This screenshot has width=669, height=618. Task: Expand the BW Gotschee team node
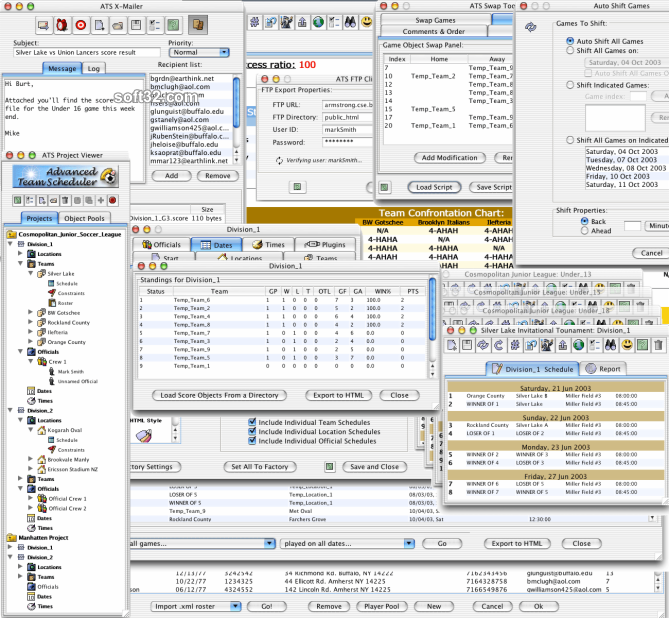[x=30, y=312]
